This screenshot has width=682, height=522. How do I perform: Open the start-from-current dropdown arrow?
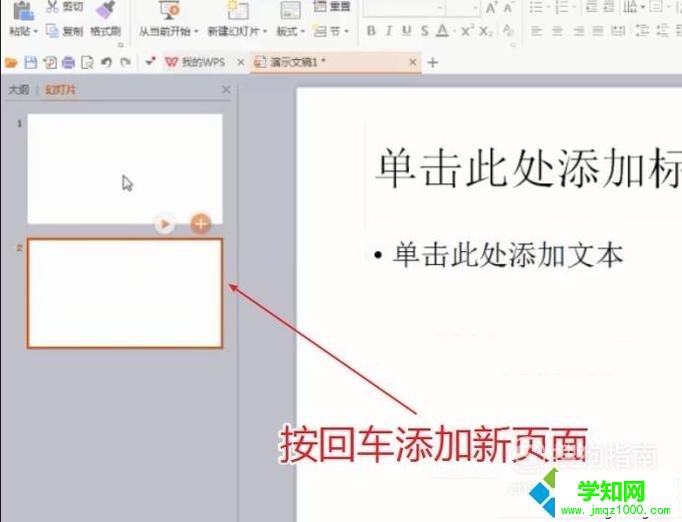[196, 31]
